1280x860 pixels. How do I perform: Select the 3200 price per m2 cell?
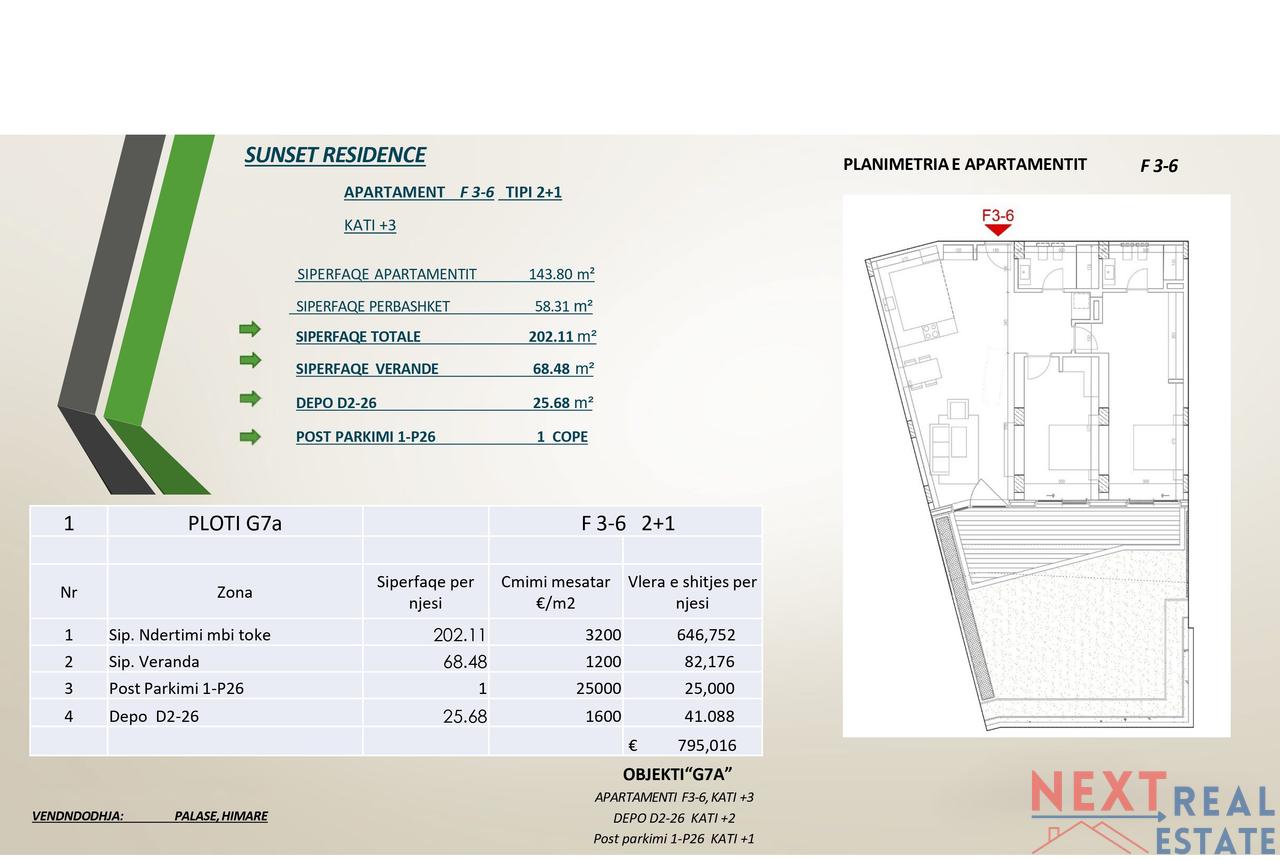(556, 634)
